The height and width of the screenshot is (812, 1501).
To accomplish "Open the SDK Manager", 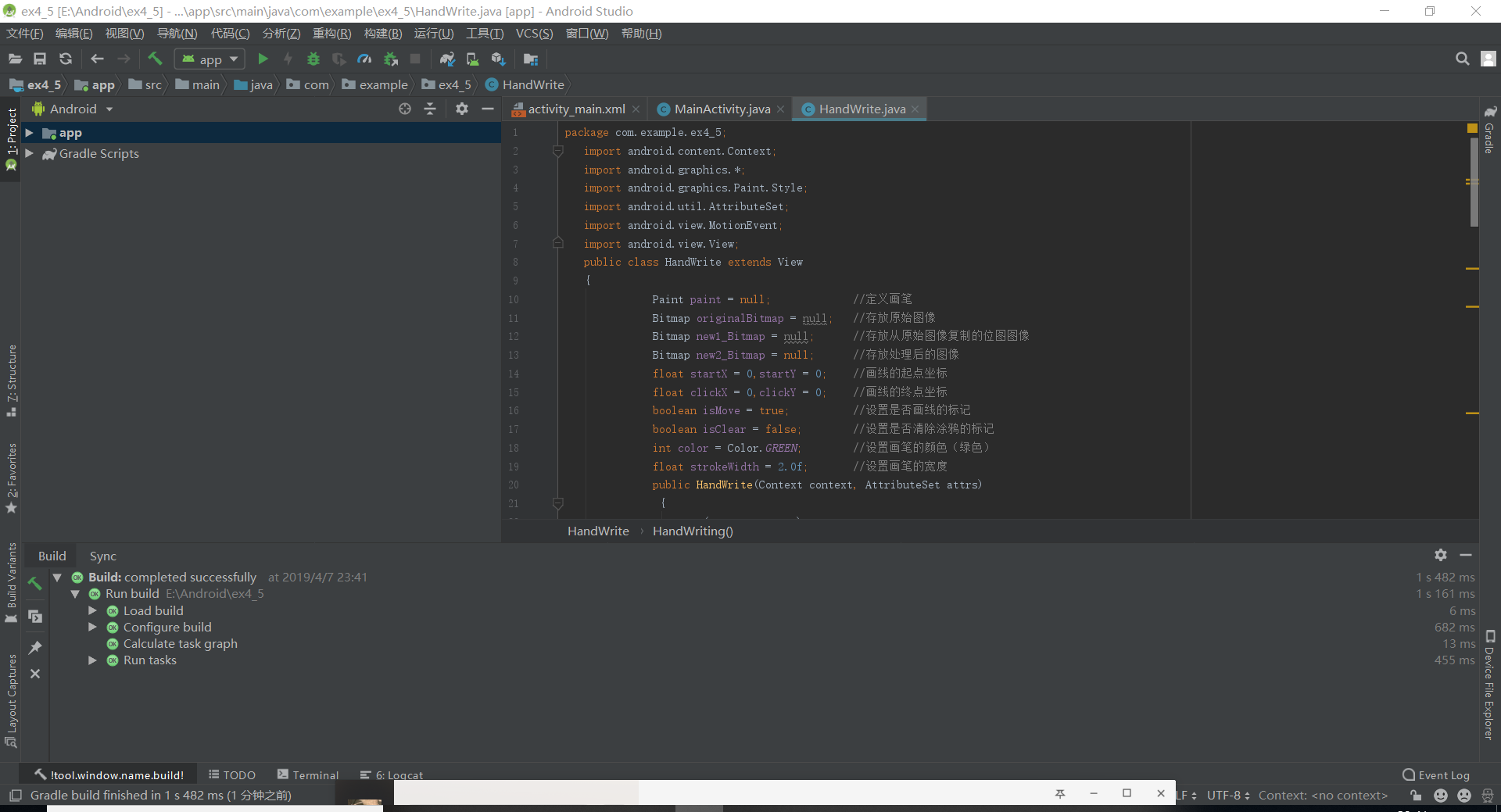I will click(x=499, y=59).
